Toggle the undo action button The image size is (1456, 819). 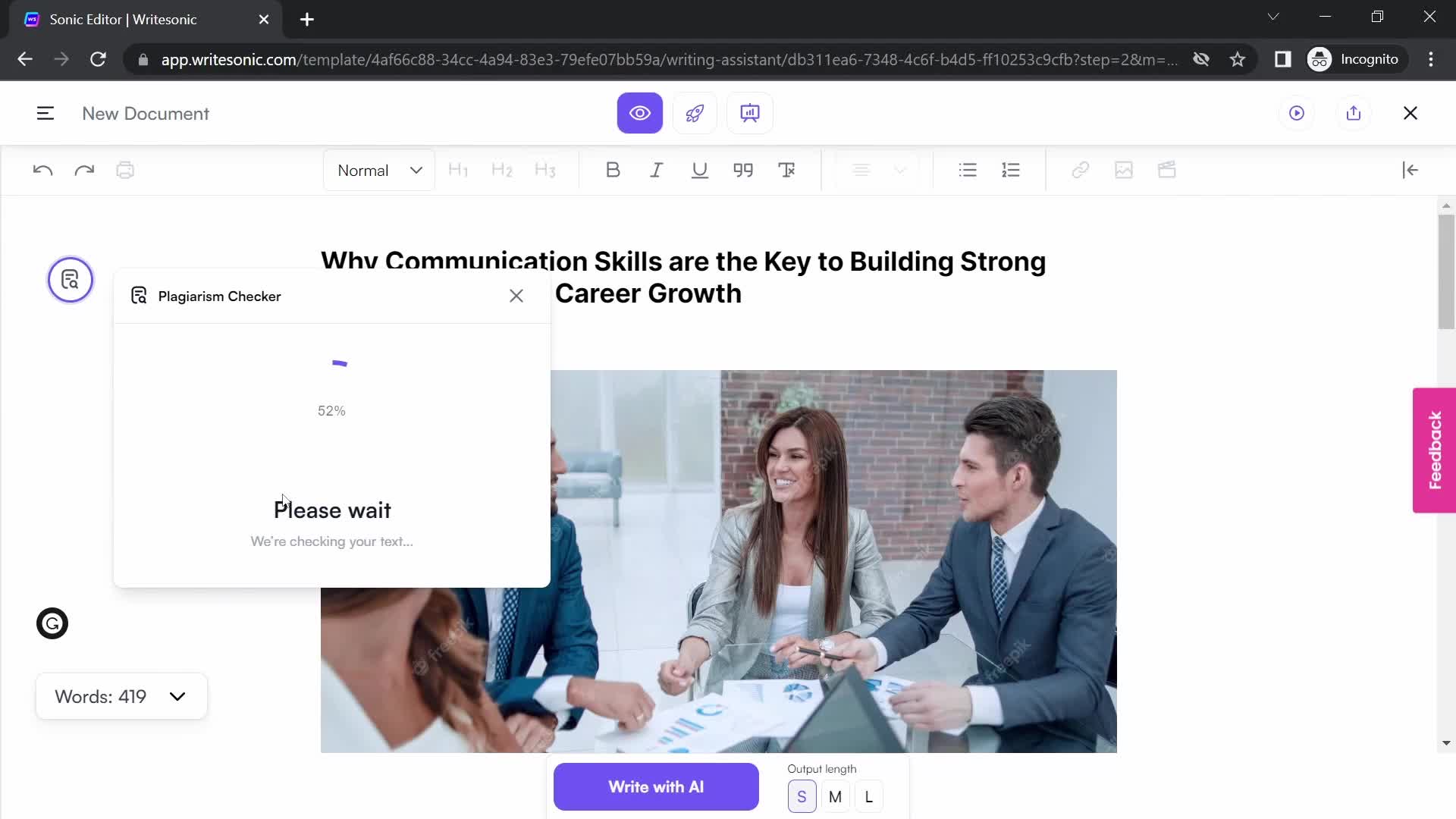42,169
